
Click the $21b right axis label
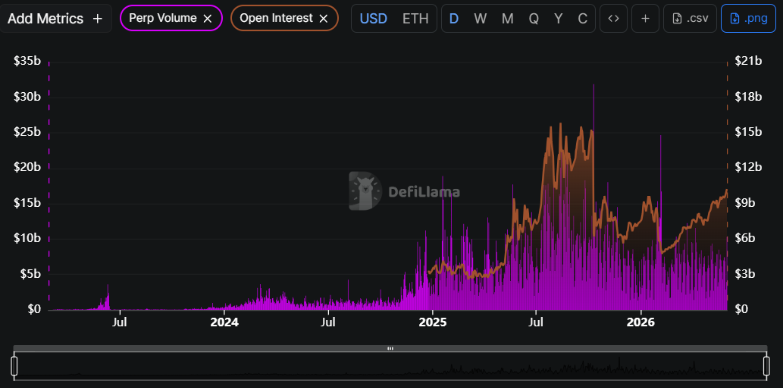(748, 61)
